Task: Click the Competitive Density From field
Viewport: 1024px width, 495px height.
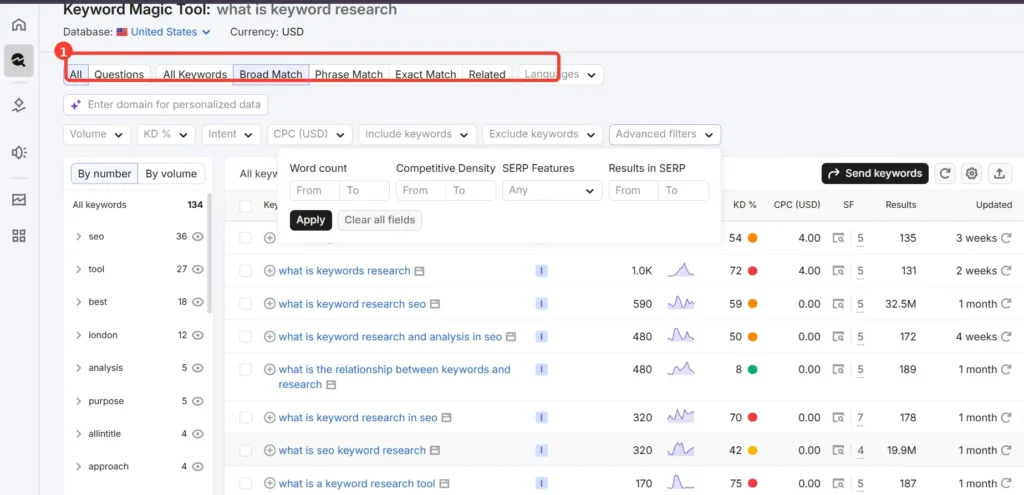Action: tap(421, 191)
